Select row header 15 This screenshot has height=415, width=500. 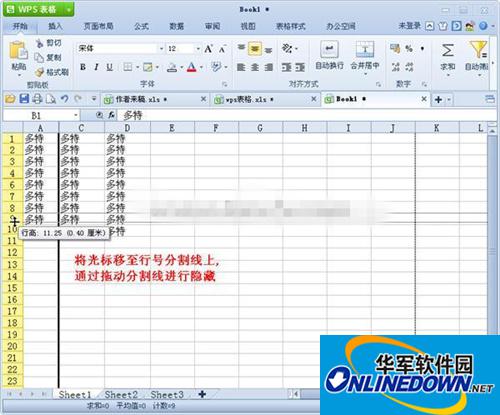(x=12, y=288)
